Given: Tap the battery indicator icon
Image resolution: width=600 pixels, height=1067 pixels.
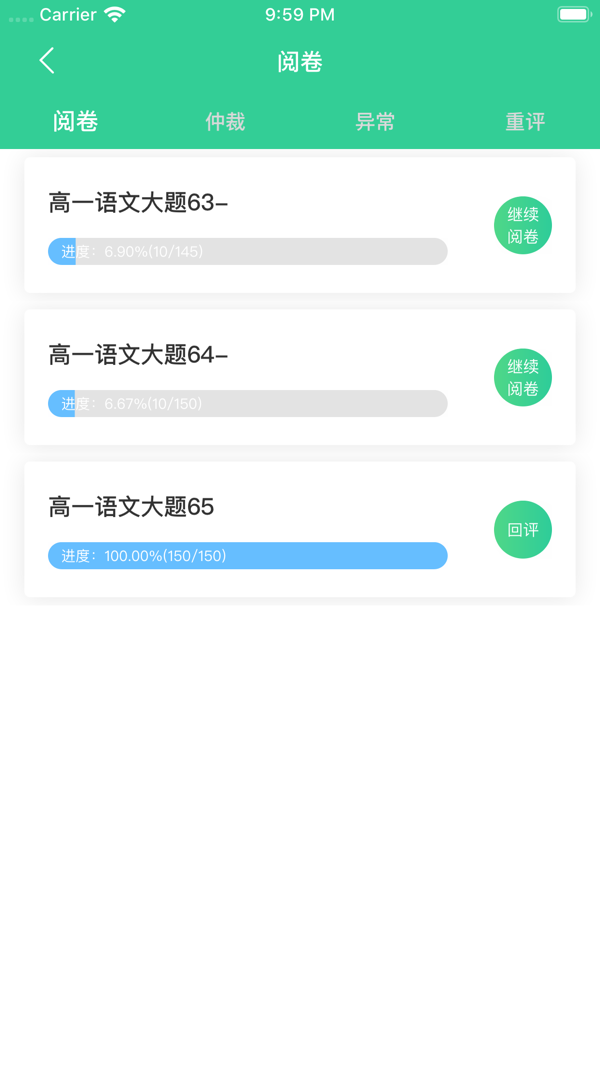Looking at the screenshot, I should pos(575,15).
